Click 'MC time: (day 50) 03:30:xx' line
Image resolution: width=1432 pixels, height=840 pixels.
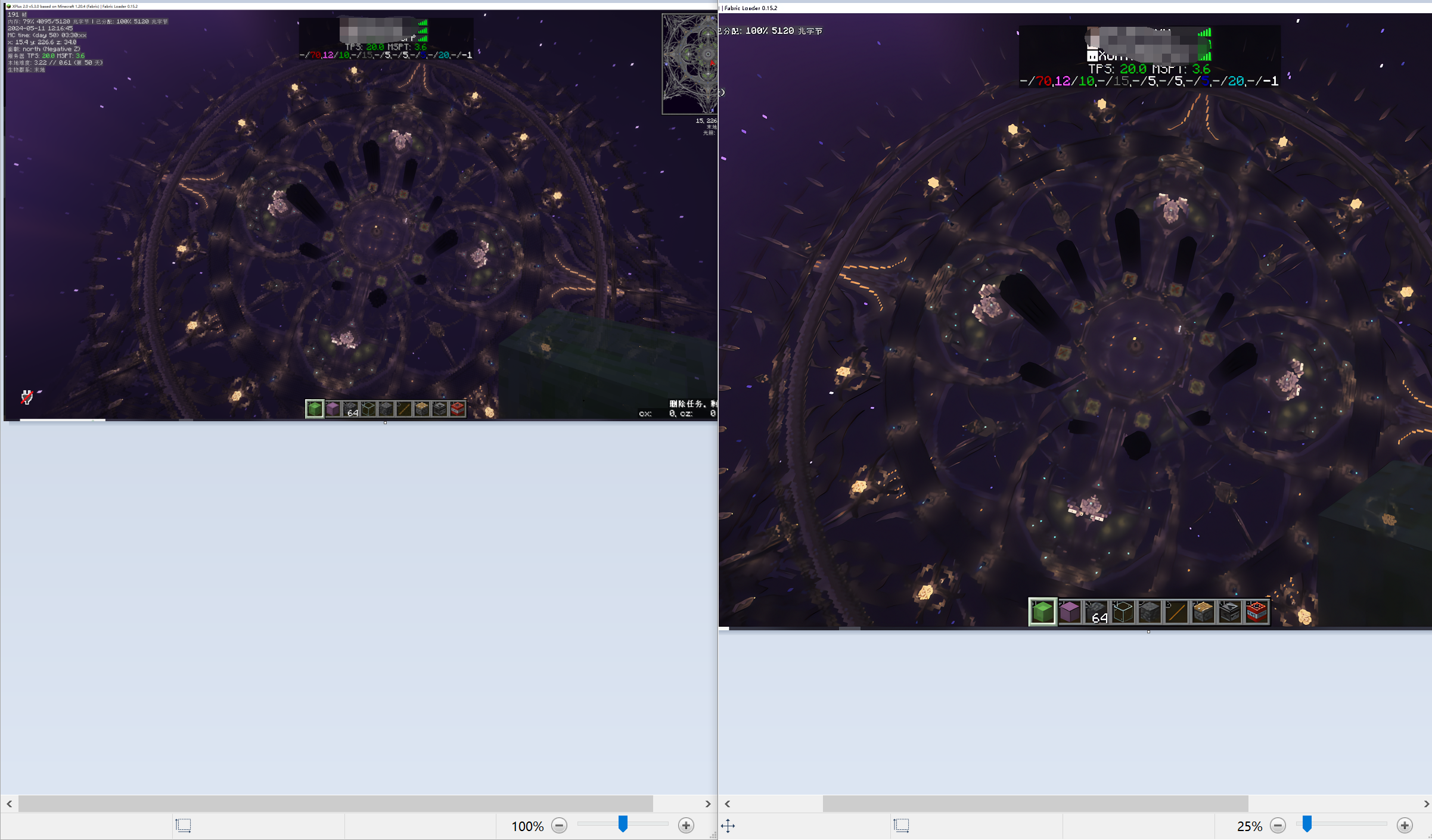point(47,35)
